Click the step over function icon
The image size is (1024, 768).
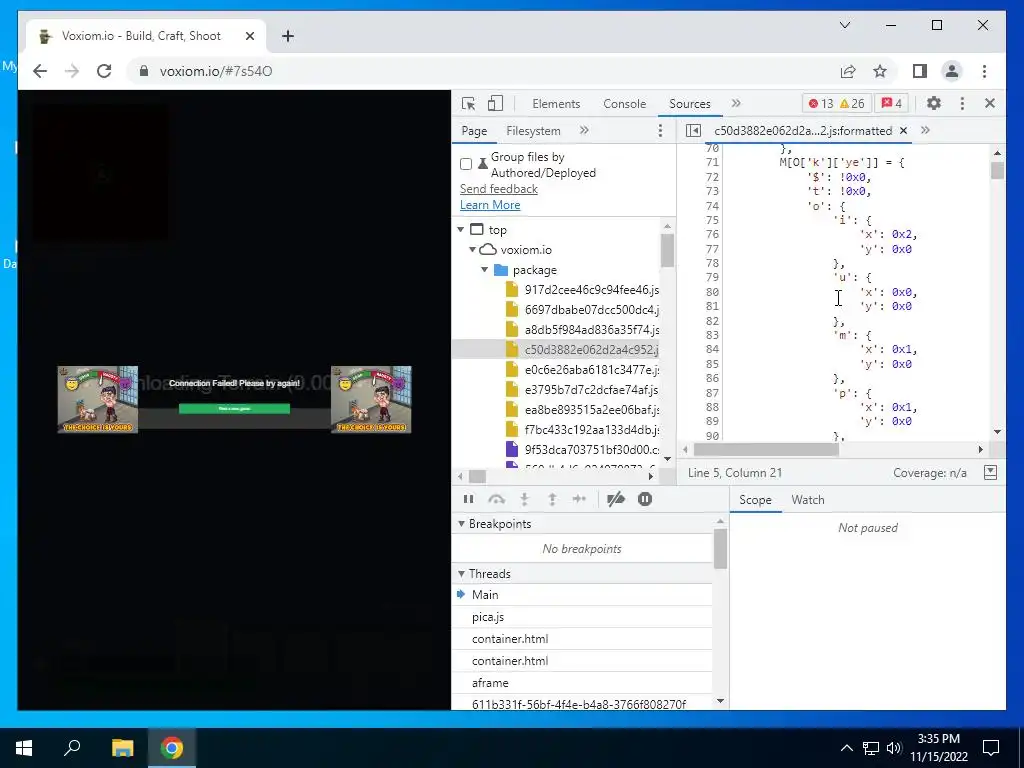click(x=496, y=500)
